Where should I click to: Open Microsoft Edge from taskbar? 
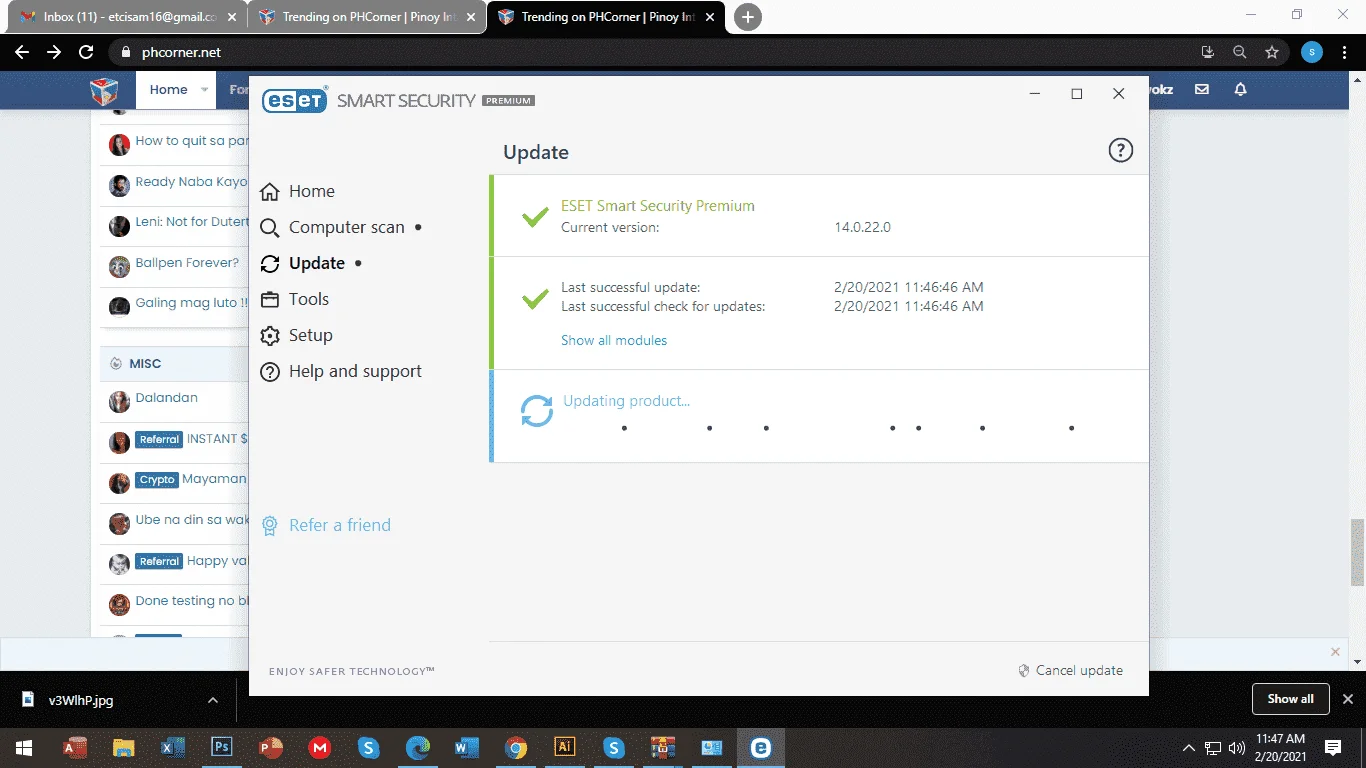click(x=418, y=747)
